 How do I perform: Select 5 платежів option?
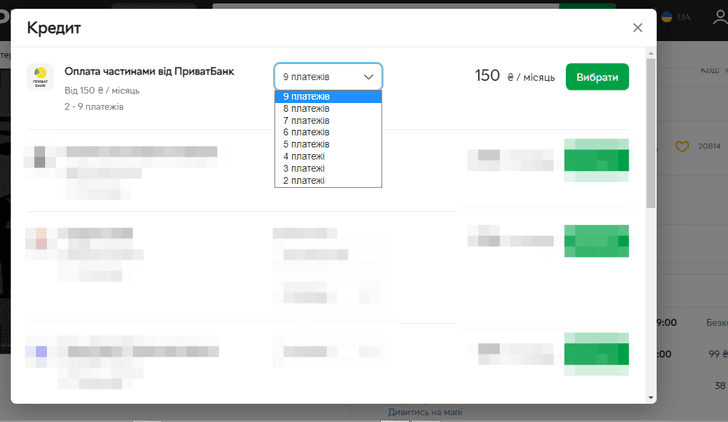pos(328,144)
